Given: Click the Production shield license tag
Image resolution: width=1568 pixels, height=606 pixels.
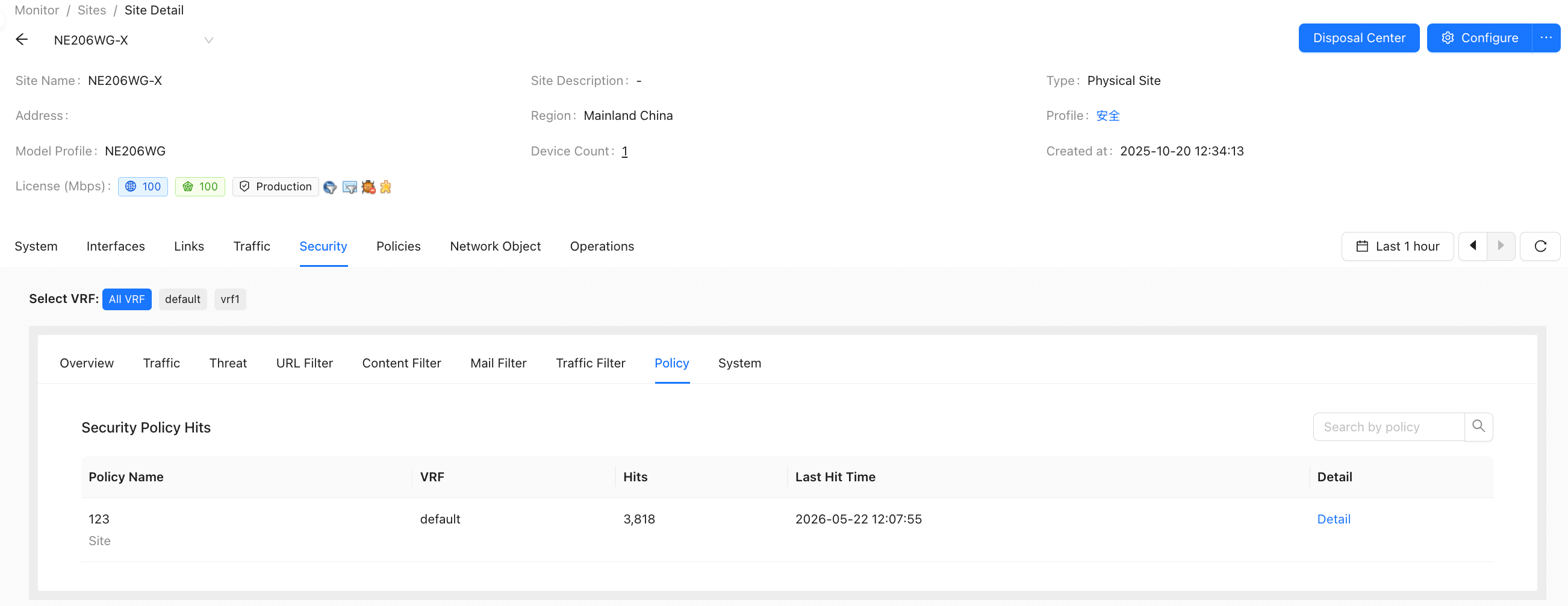Looking at the screenshot, I should [276, 186].
